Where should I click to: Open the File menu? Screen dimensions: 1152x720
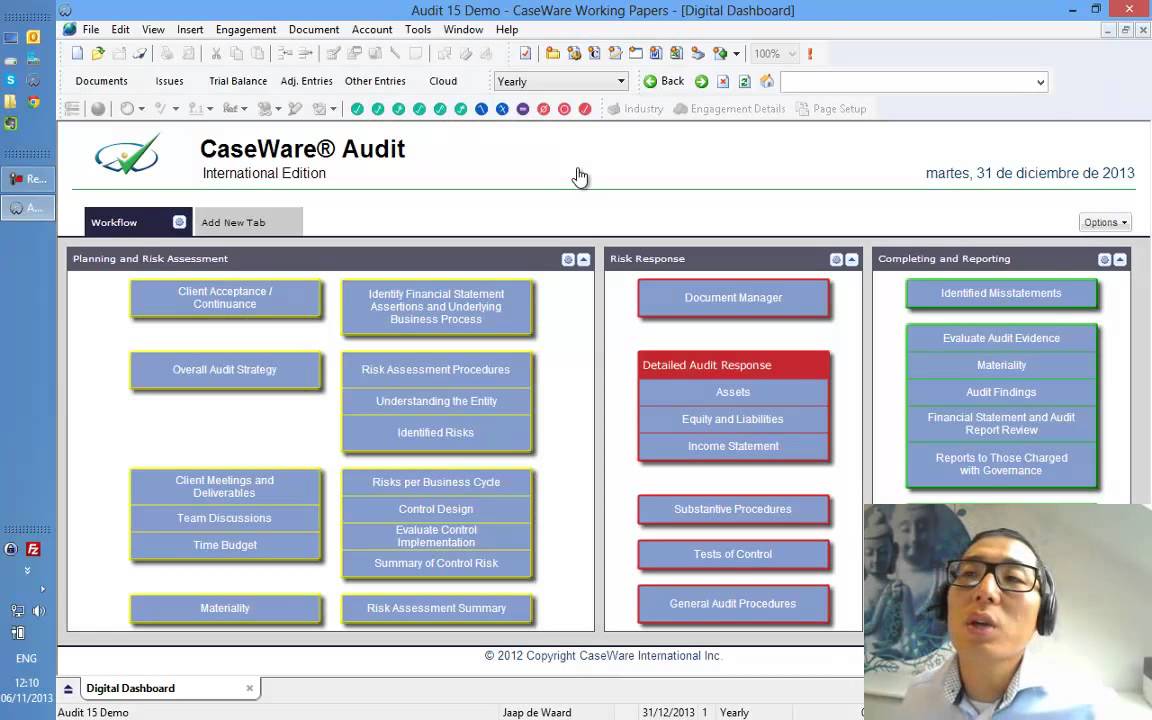click(91, 29)
